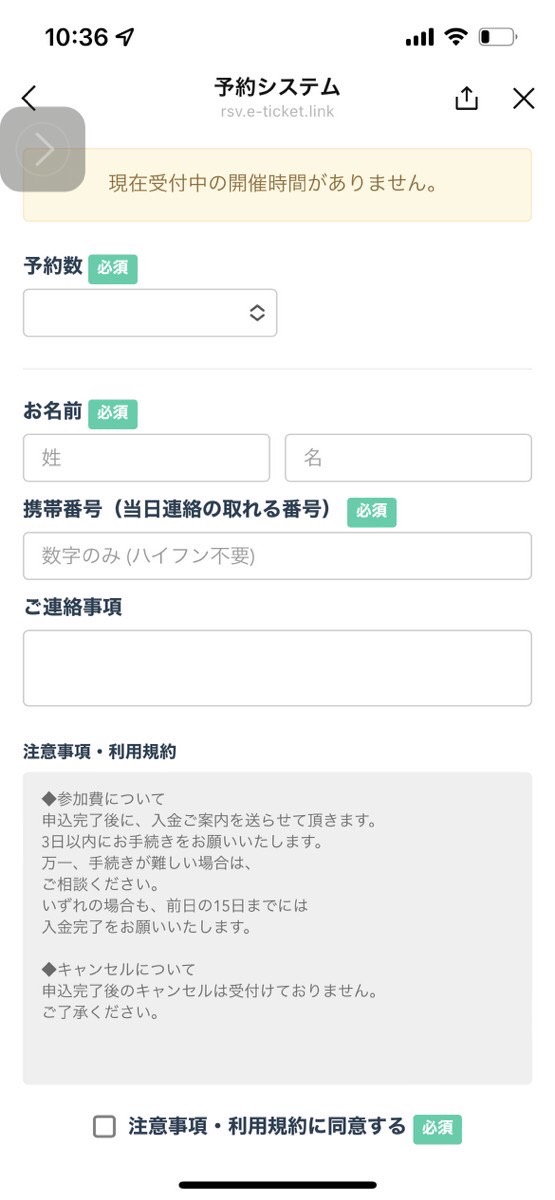This screenshot has height=1200, width=555.
Task: Tap the up-down arrows in 予約数 selector
Action: (x=257, y=313)
